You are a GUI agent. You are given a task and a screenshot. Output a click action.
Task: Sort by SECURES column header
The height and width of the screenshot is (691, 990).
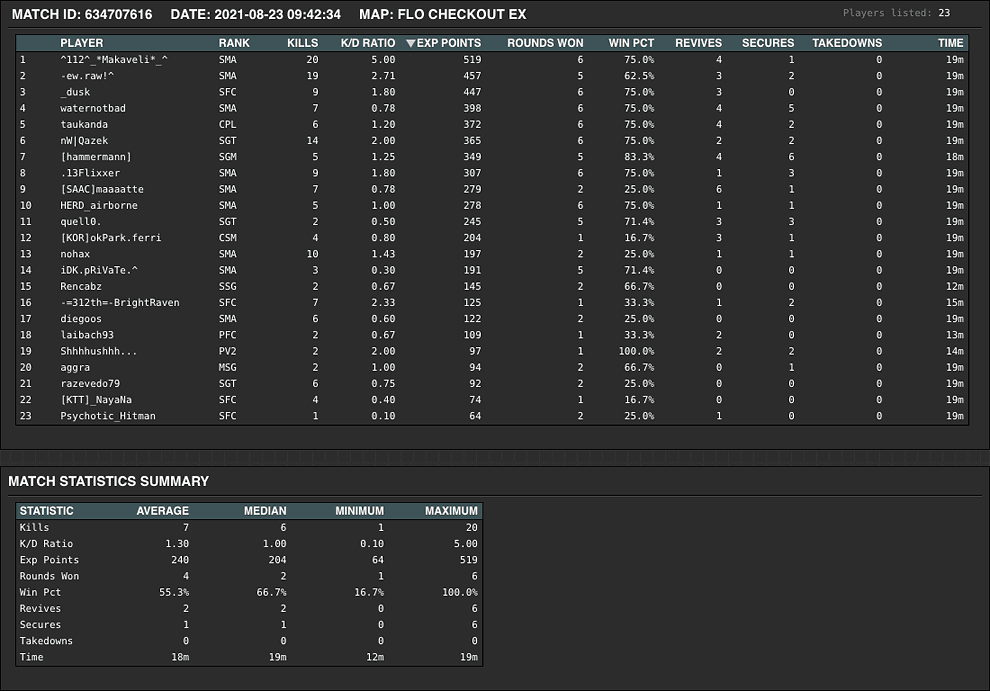(x=768, y=43)
